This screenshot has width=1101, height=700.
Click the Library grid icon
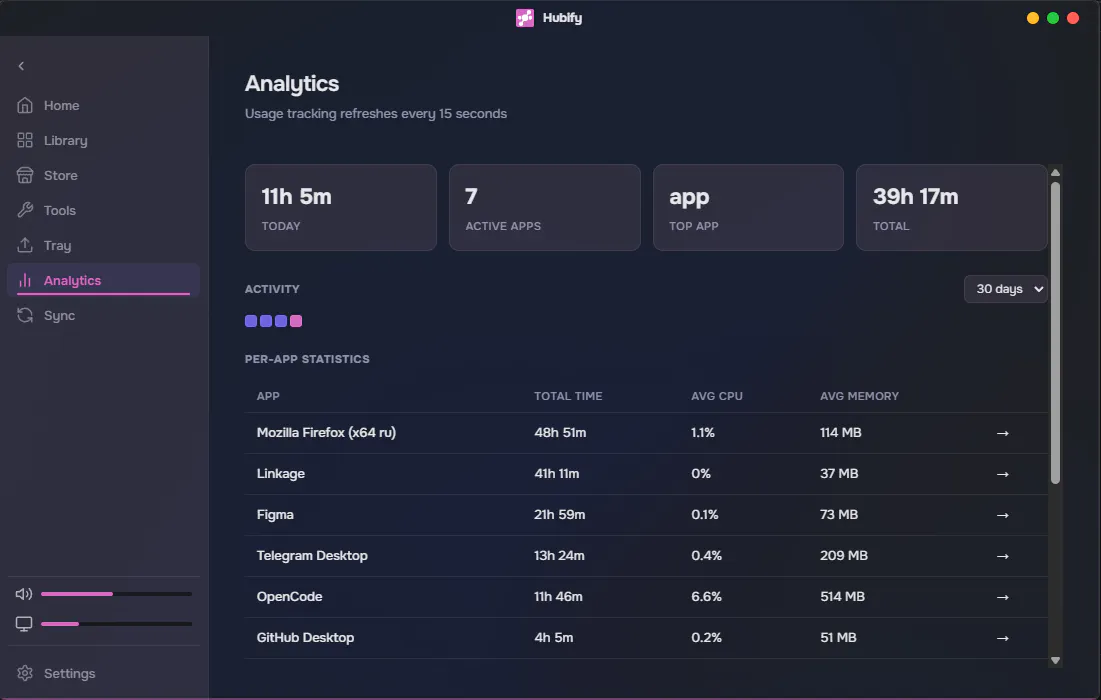tap(25, 140)
